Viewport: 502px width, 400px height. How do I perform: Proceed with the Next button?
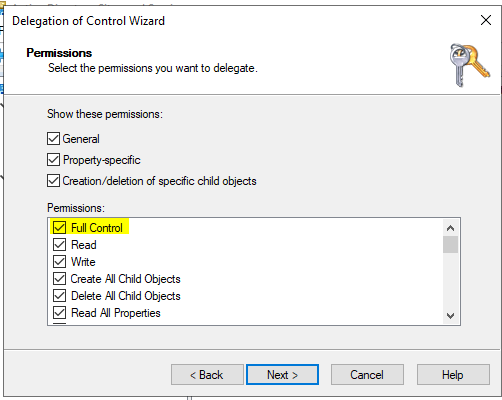[x=282, y=375]
